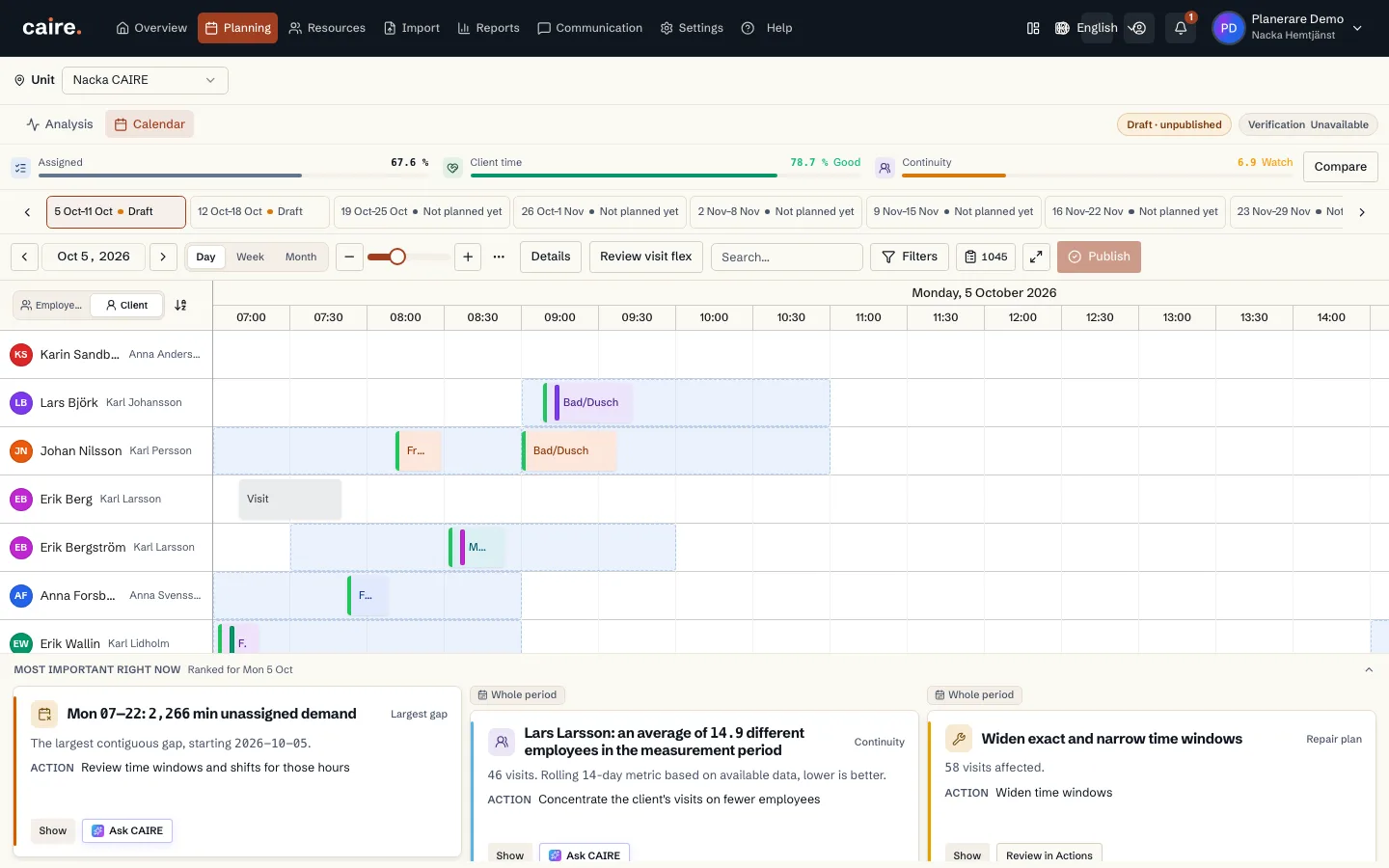Select Johan Nilsson's Bad/Dusch visit block
The height and width of the screenshot is (868, 1389).
coord(569,450)
